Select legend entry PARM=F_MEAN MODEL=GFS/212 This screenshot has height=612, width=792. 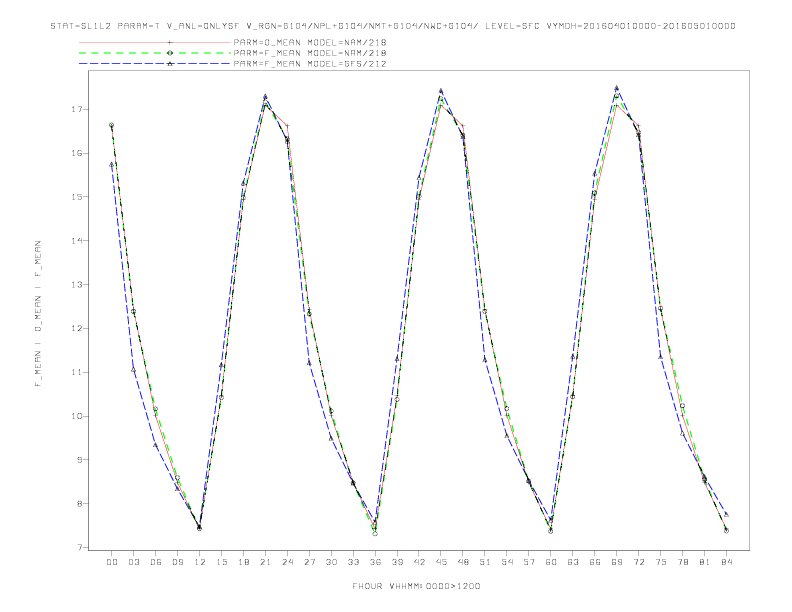(310, 64)
